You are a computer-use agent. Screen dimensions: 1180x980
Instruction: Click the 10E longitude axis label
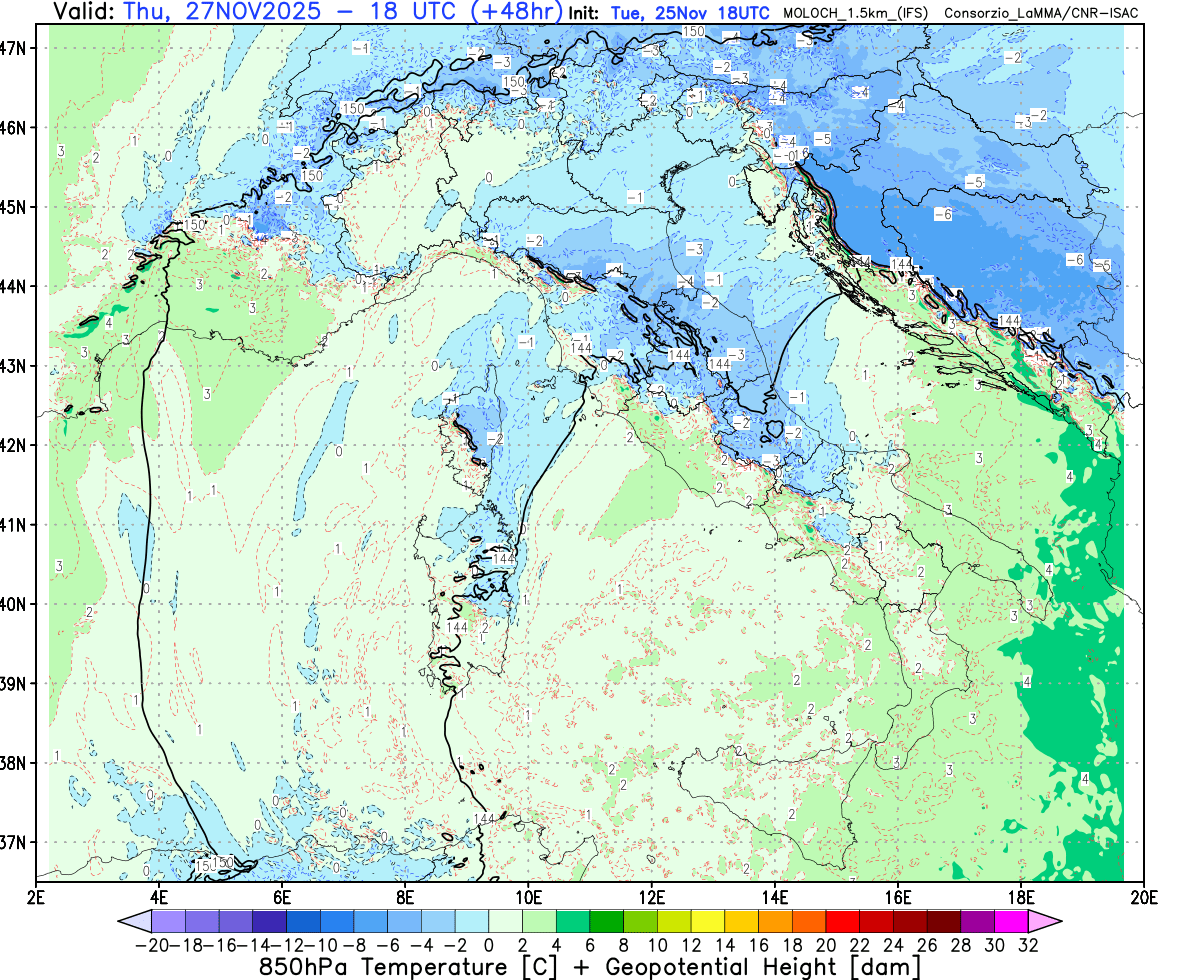(528, 894)
